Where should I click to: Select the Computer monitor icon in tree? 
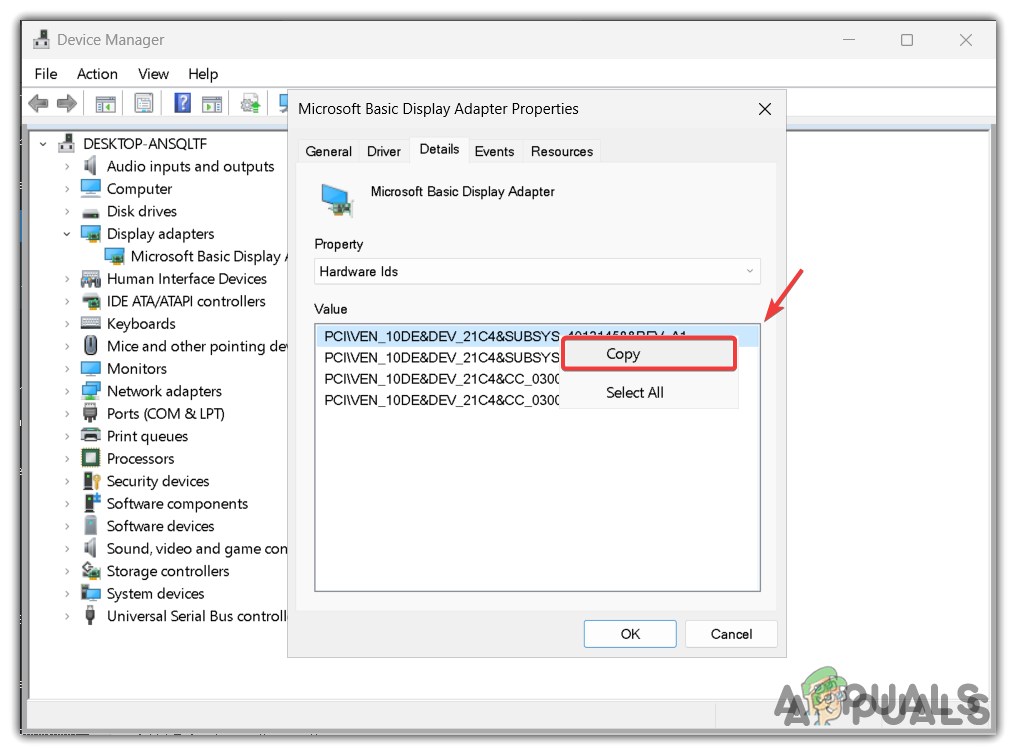(91, 189)
